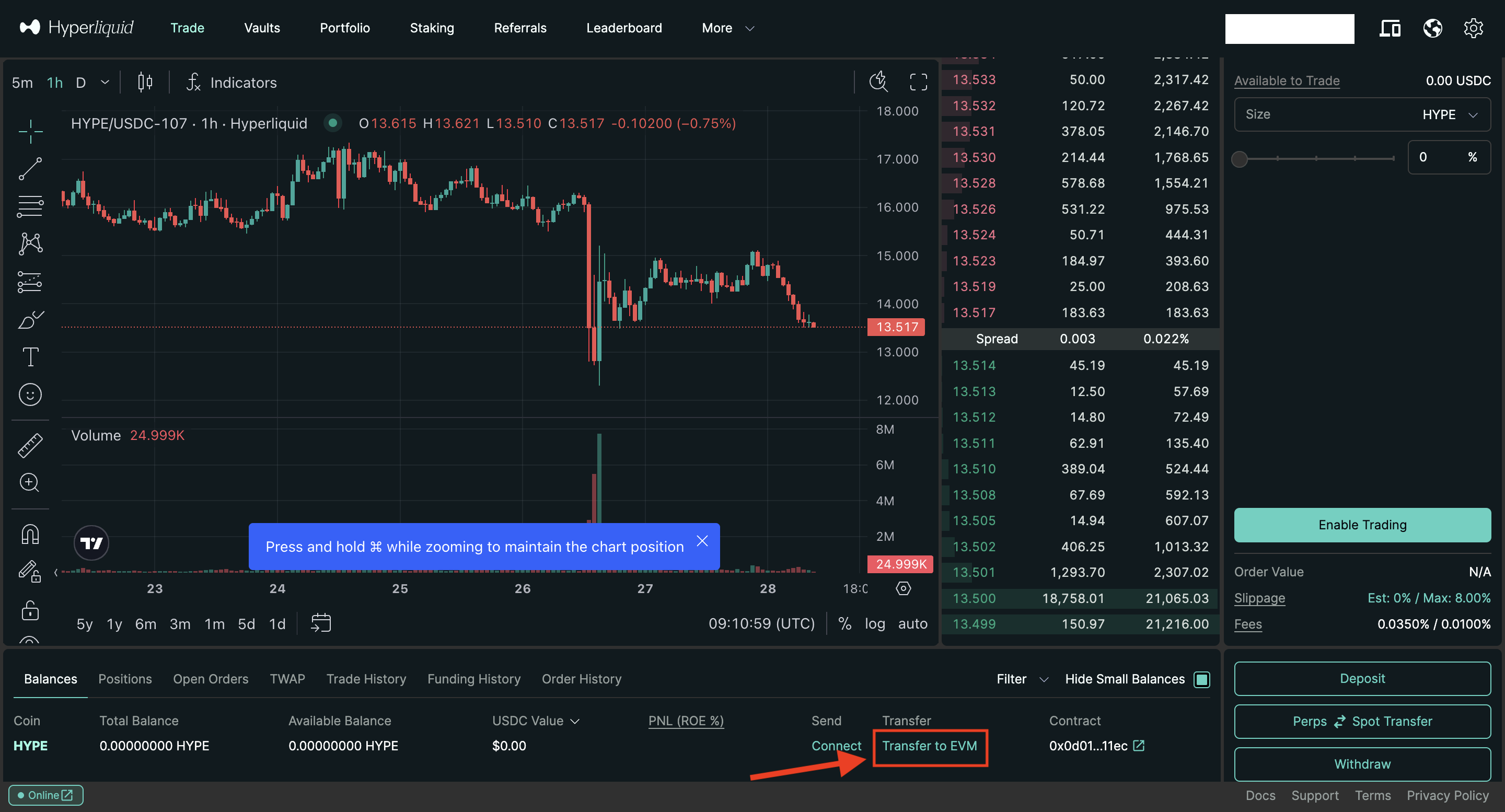Click the market status green dot
This screenshot has height=812, width=1505.
click(x=332, y=123)
